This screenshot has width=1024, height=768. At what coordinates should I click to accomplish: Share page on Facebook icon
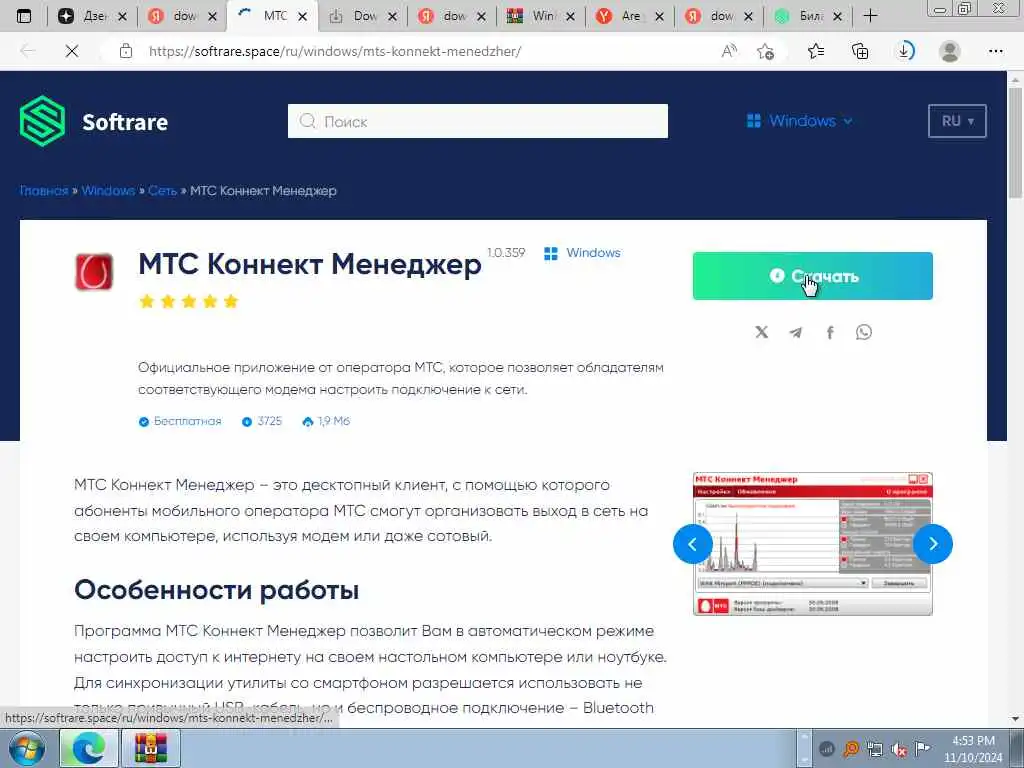point(830,332)
